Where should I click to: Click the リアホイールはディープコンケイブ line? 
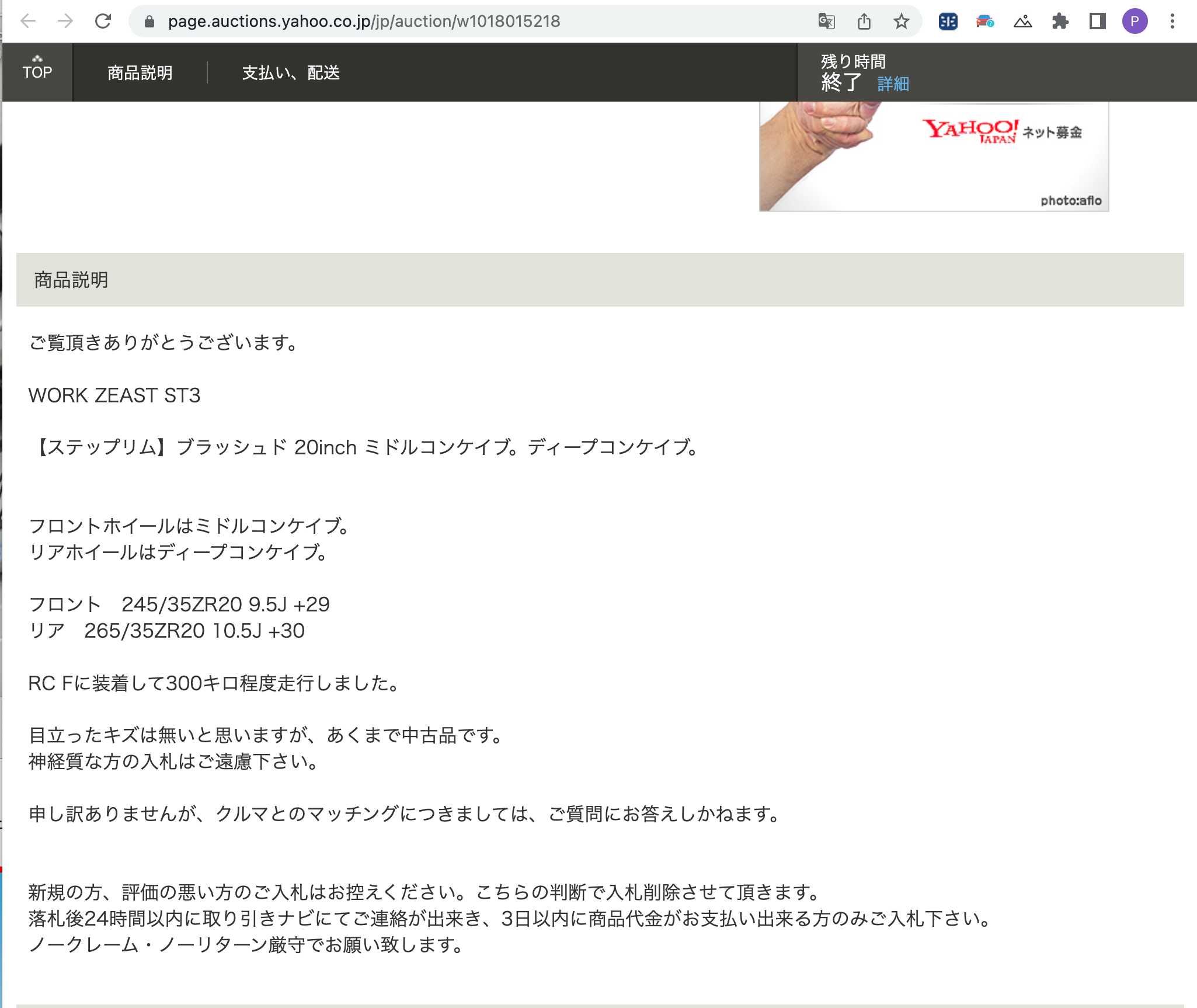click(178, 552)
